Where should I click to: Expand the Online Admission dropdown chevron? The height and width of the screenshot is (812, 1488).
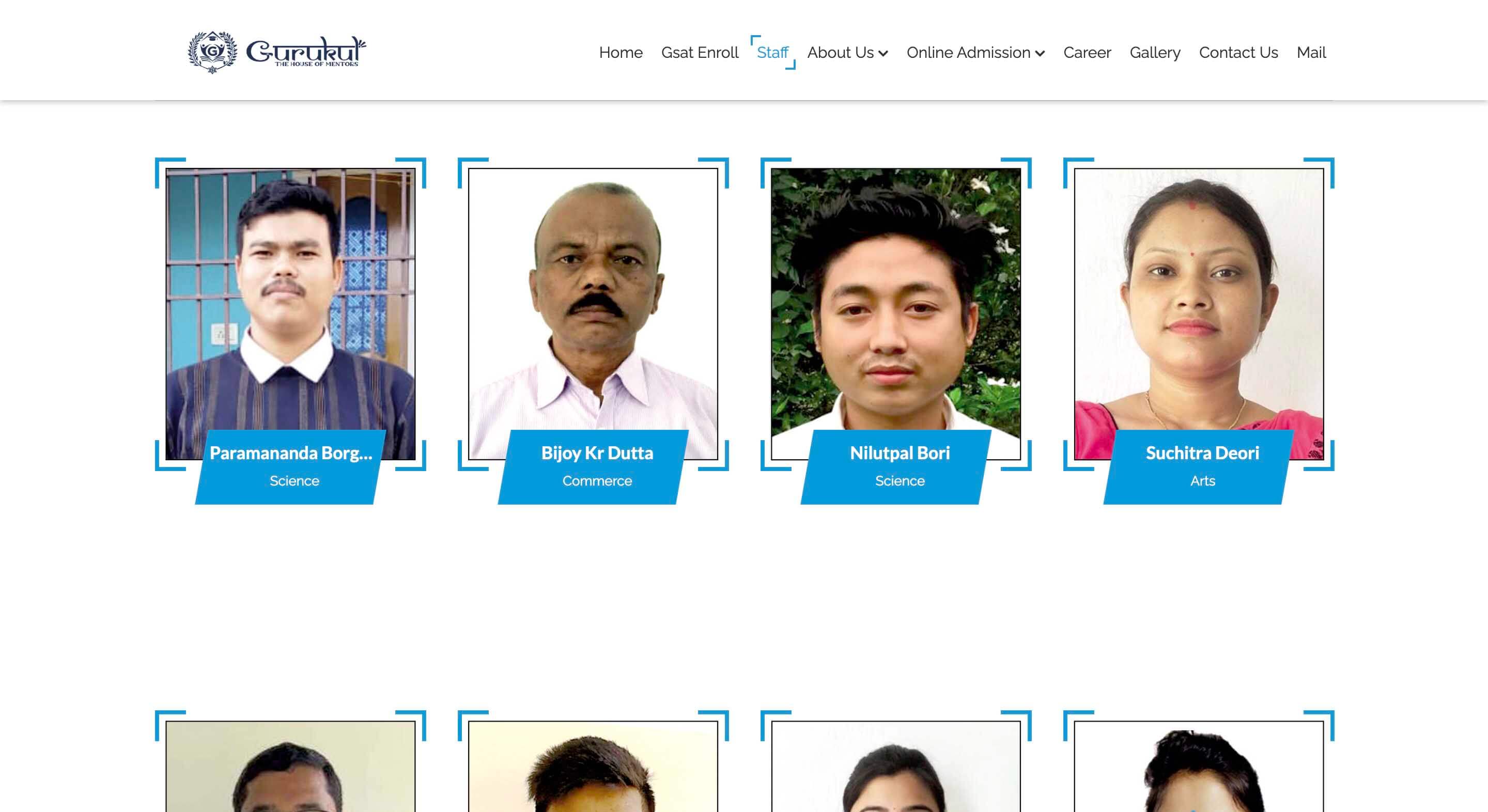pyautogui.click(x=1041, y=54)
